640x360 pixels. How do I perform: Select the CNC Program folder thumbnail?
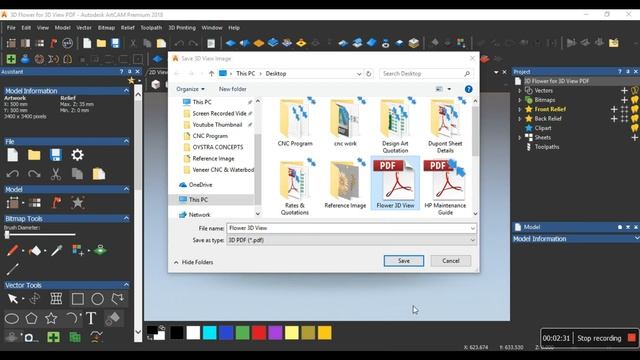tap(295, 122)
